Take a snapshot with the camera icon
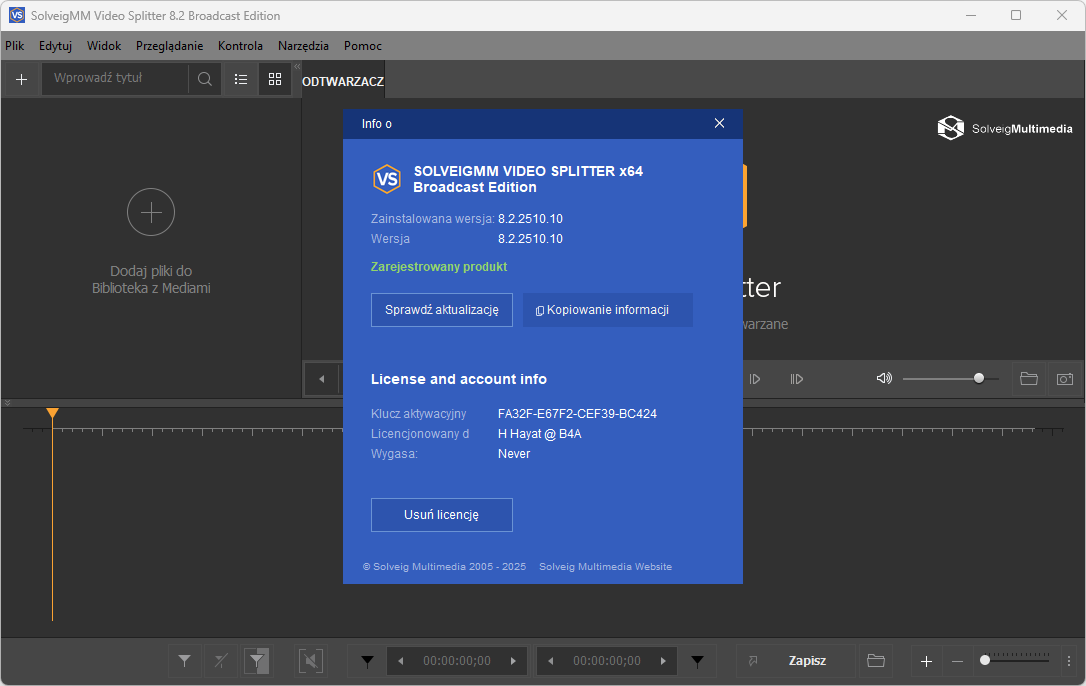 1065,378
